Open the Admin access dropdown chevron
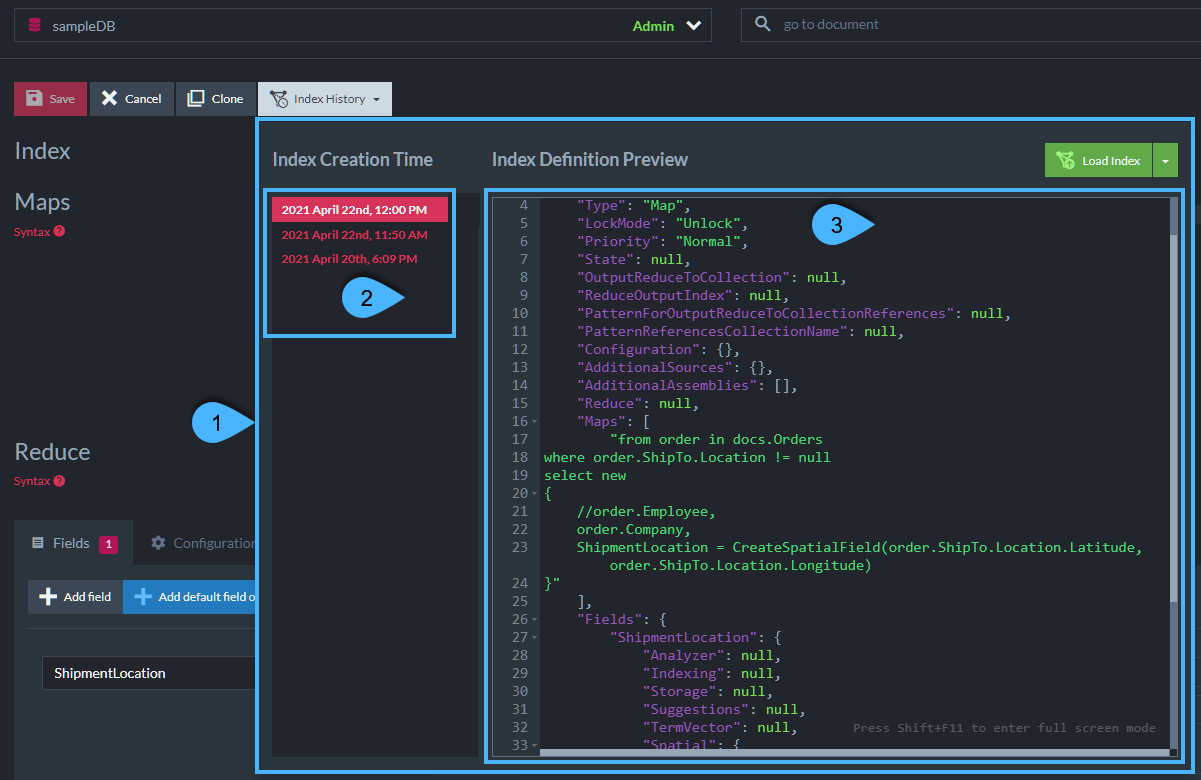 point(694,26)
